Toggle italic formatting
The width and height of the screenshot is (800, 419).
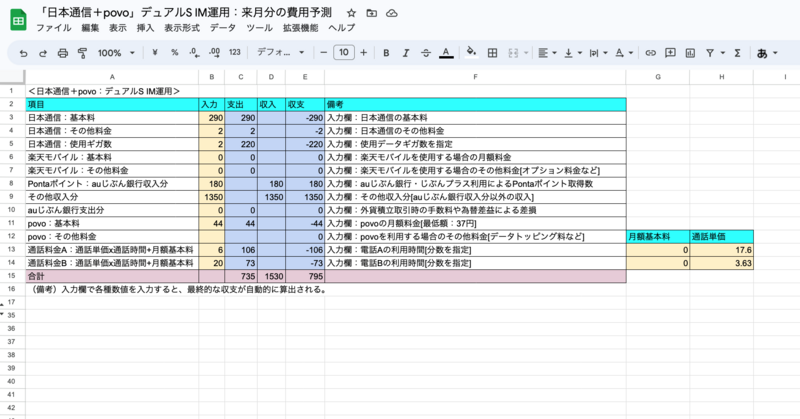(406, 53)
